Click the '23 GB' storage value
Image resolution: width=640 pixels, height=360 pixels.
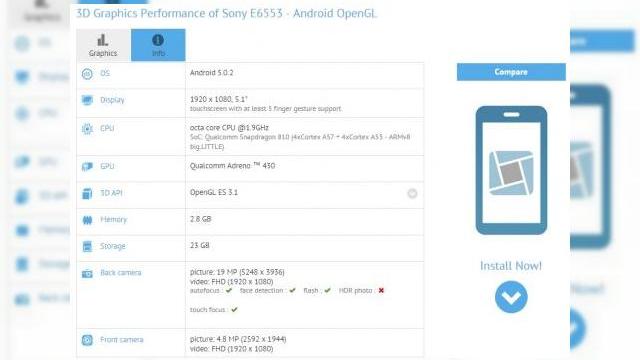coord(200,245)
